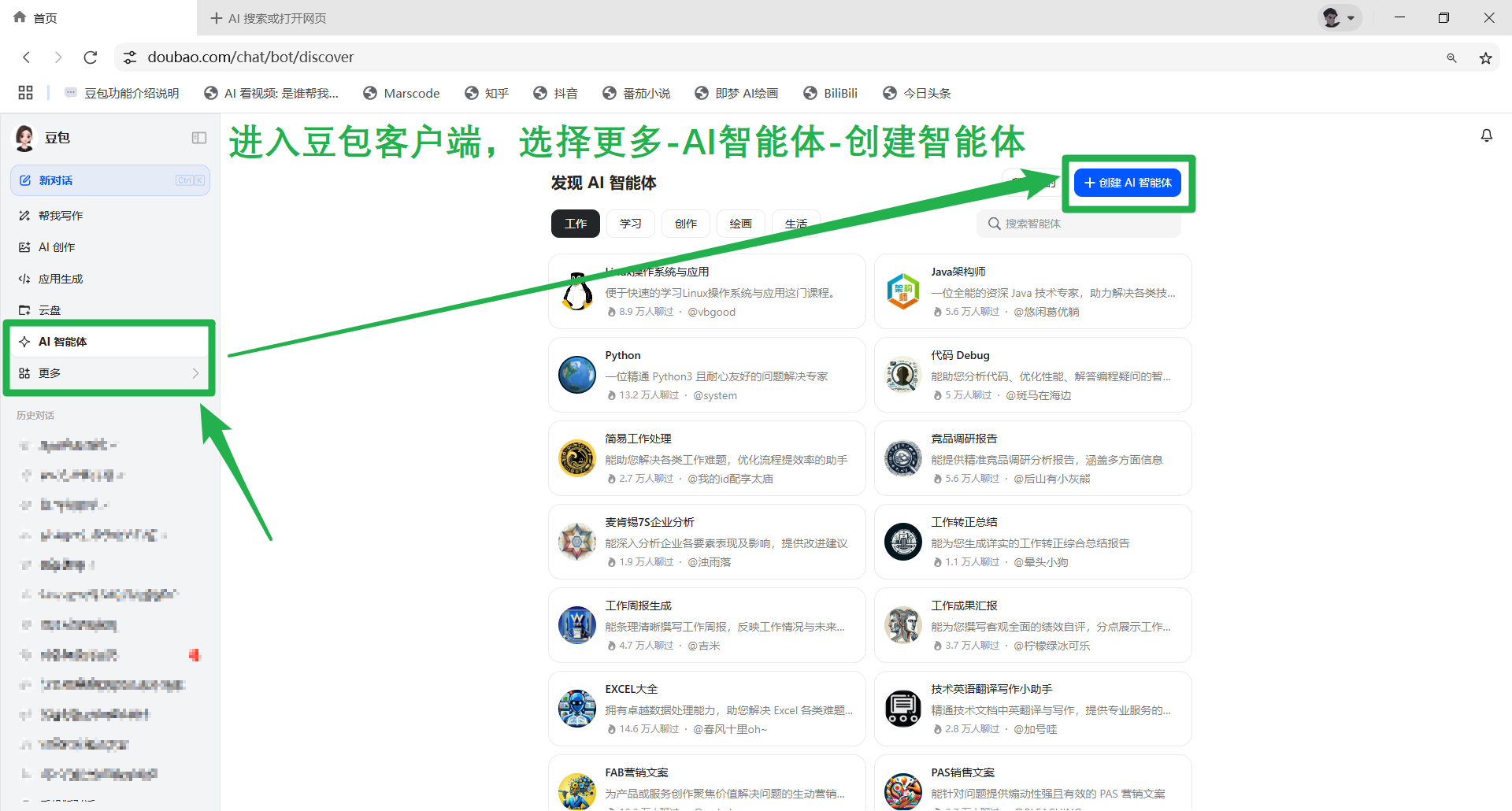Collapse the left sidebar panel

[198, 138]
